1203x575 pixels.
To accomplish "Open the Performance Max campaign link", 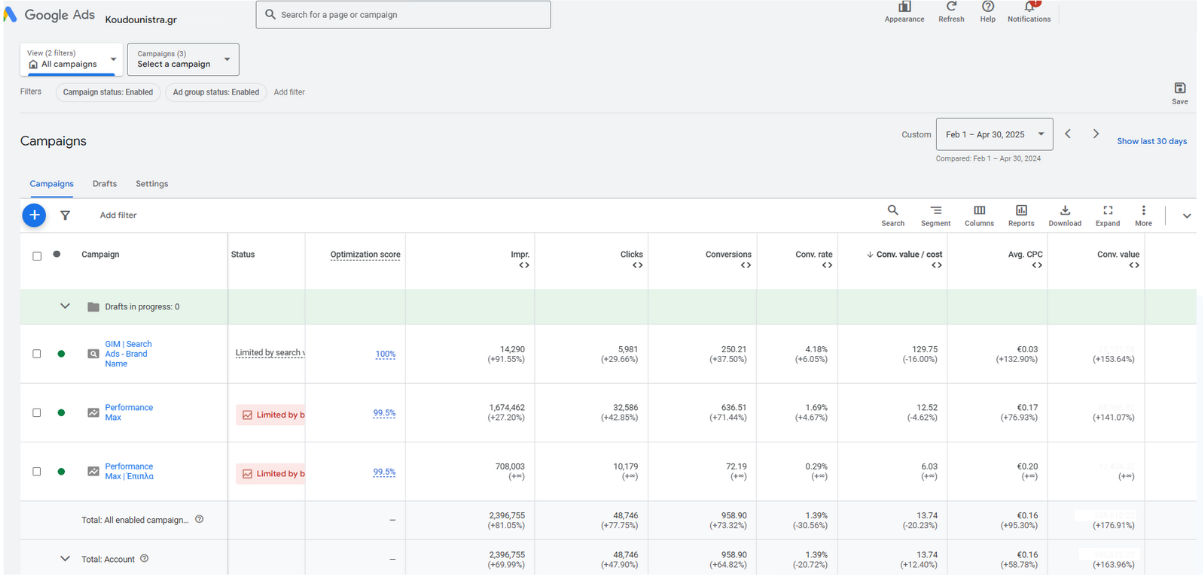I will click(129, 412).
